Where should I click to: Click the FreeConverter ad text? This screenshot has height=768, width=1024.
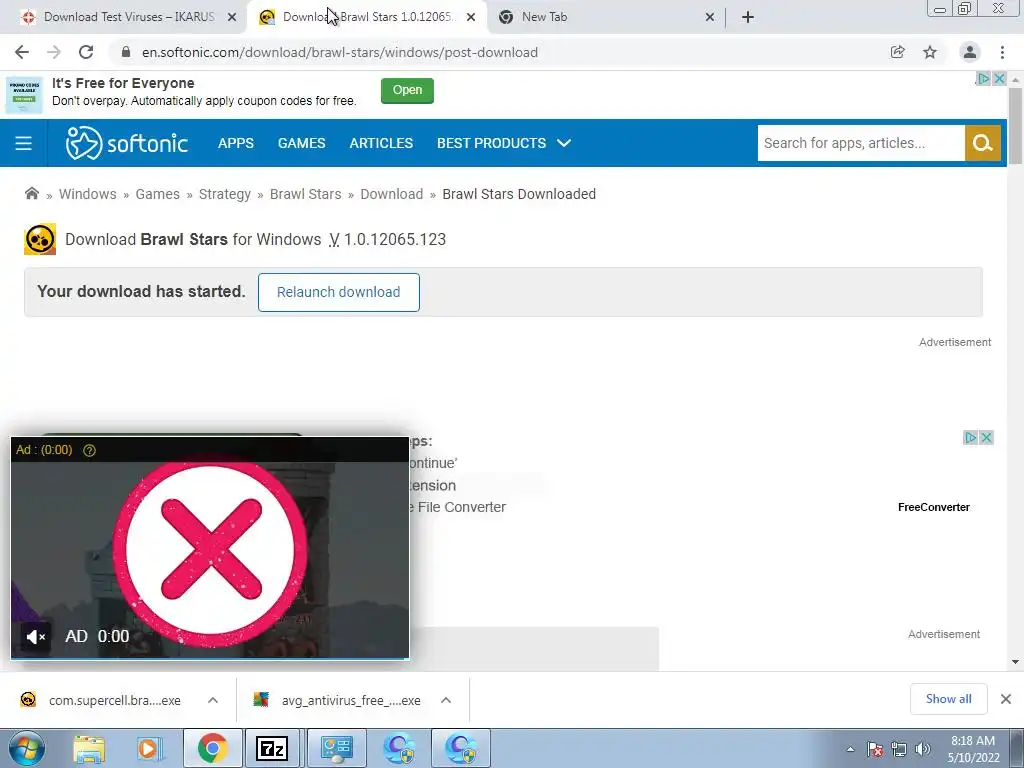tap(934, 507)
